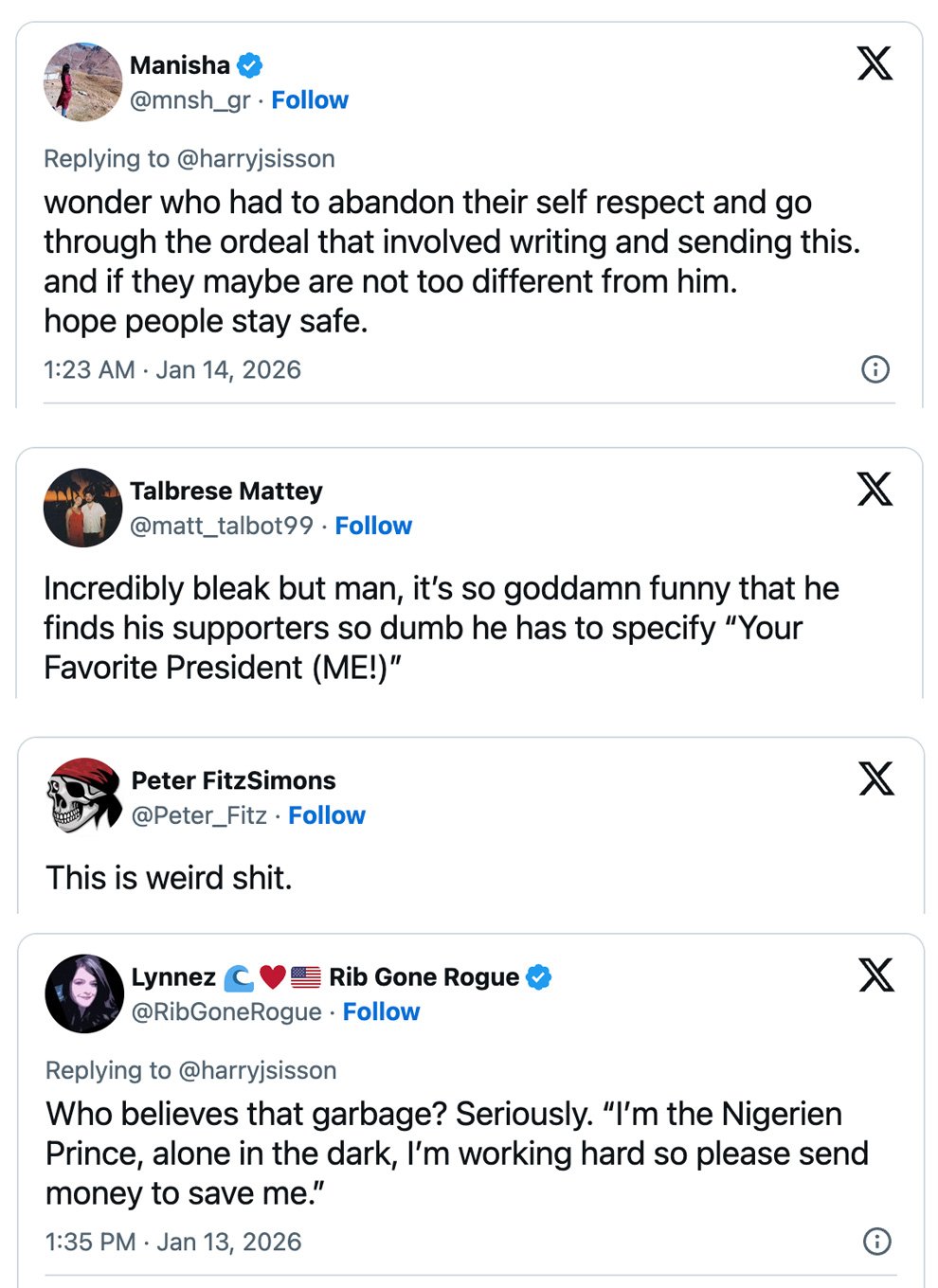Open info icon beside Jan 14, 2026 timestamp

pyautogui.click(x=875, y=369)
